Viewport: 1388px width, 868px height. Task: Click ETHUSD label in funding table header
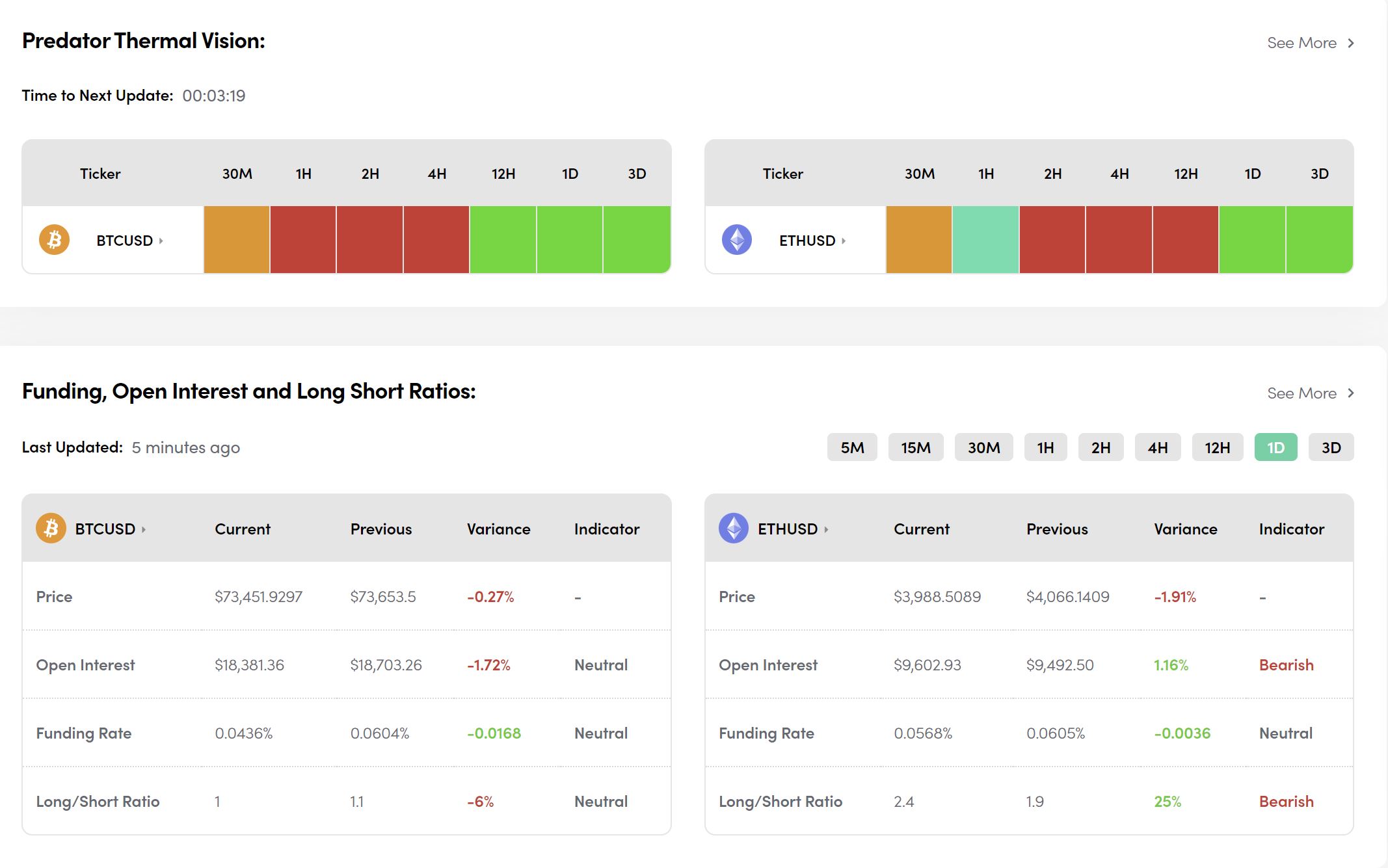click(x=787, y=529)
